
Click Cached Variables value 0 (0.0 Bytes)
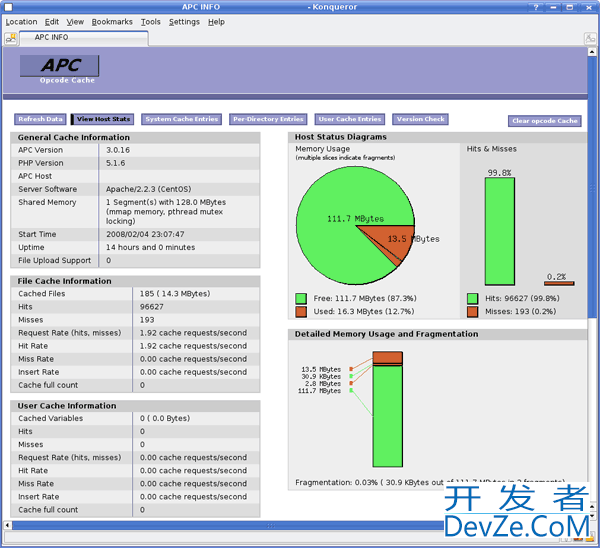pyautogui.click(x=165, y=418)
